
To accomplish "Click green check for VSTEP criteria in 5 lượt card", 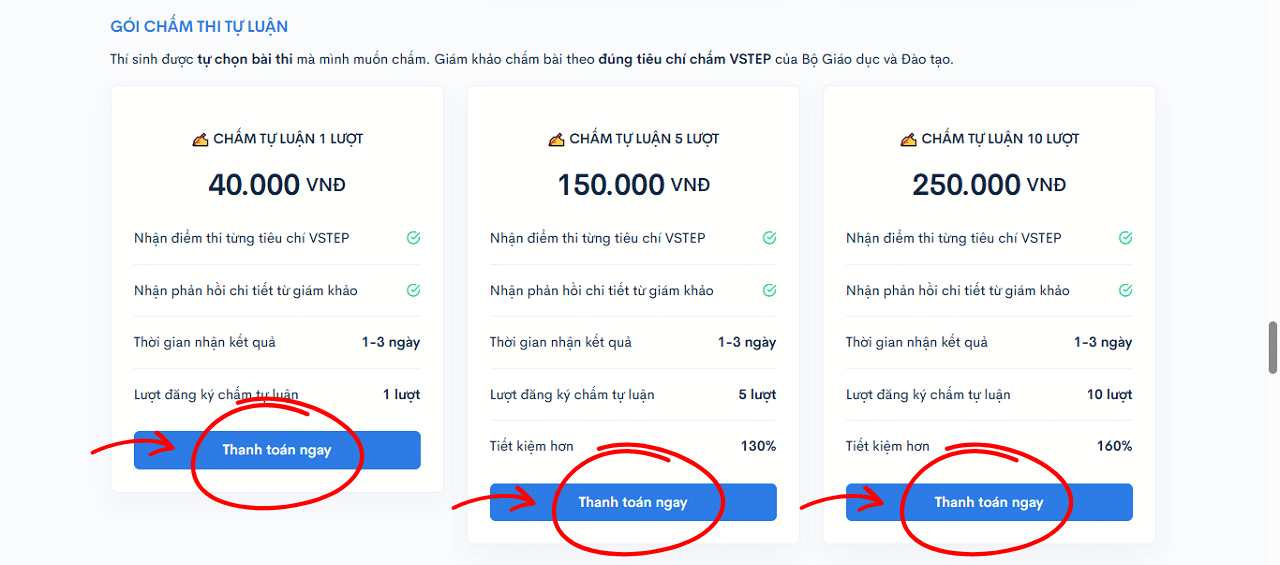I will [769, 238].
